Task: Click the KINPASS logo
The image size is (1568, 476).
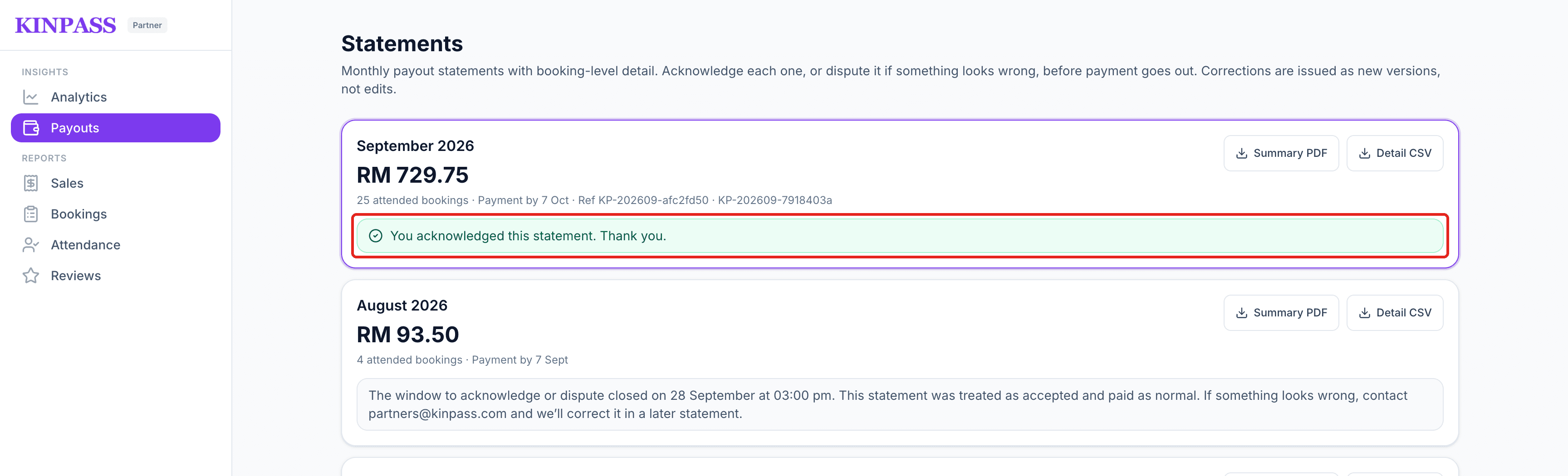Action: pyautogui.click(x=65, y=25)
